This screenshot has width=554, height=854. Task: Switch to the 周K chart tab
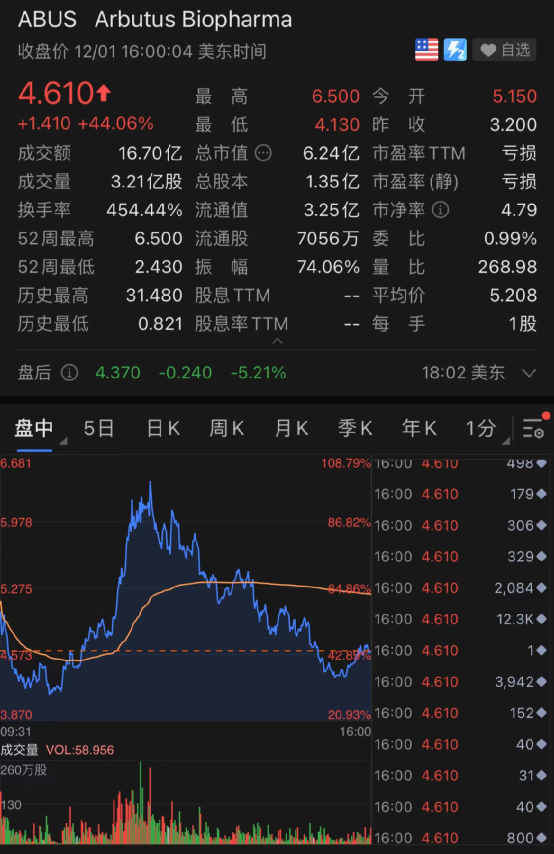pos(227,429)
